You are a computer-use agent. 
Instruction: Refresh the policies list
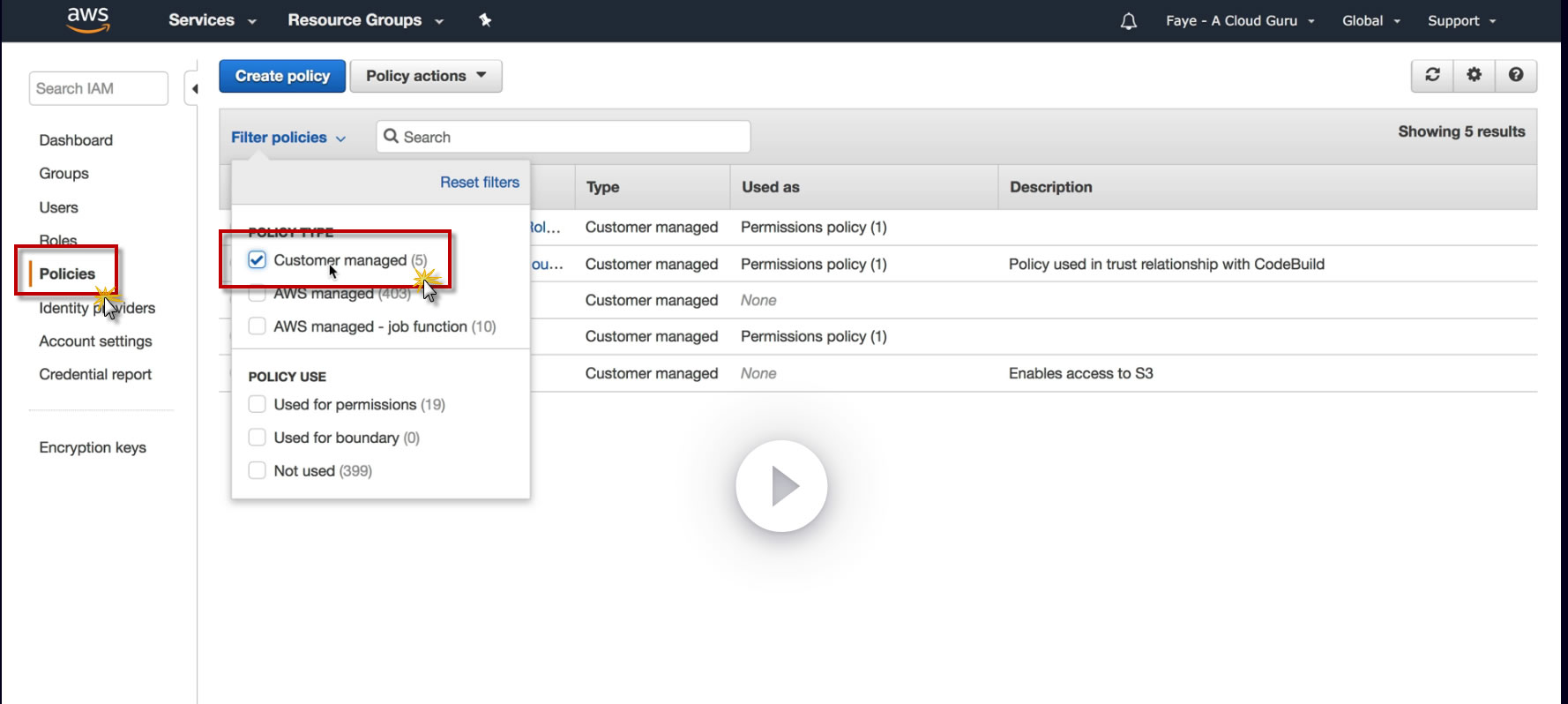click(1432, 75)
